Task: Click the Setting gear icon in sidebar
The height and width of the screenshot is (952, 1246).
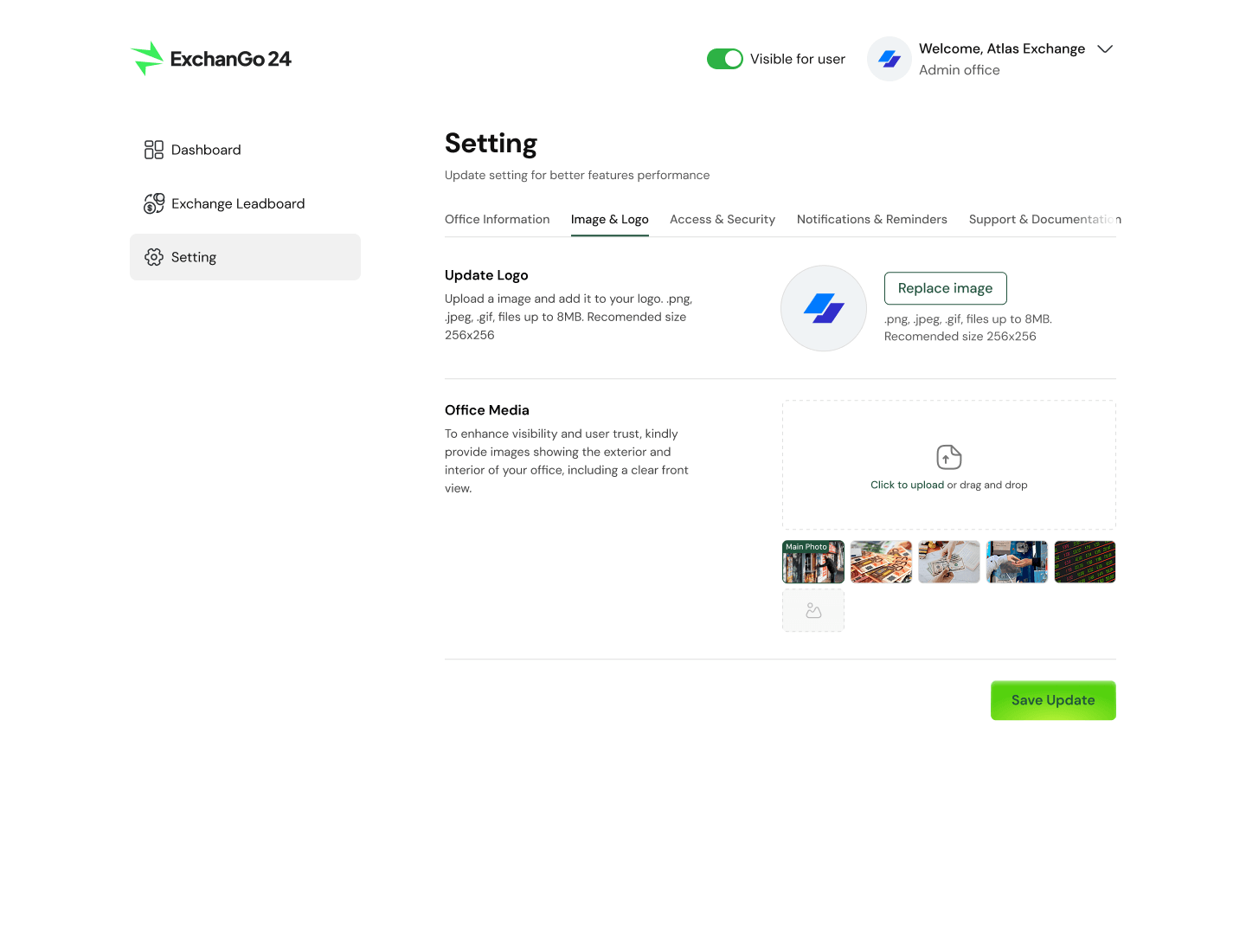Action: [x=154, y=257]
